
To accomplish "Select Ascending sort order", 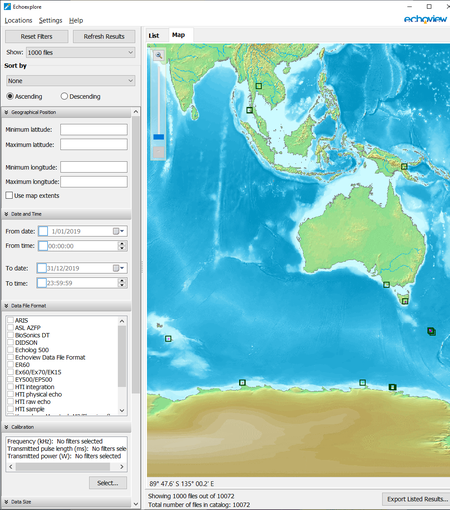I will 10,96.
